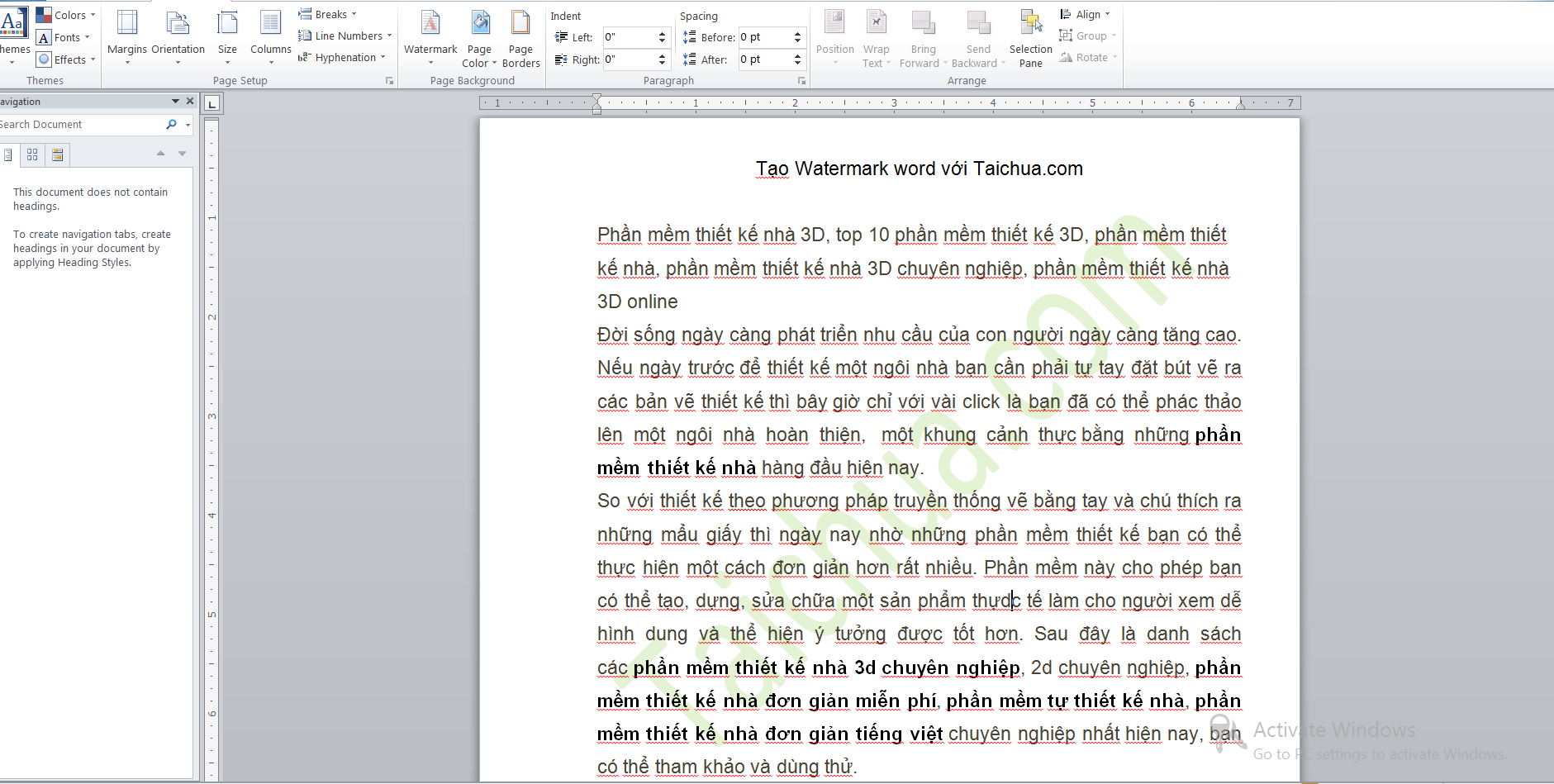Click the vertical ruler
Screen dimensions: 1554x784
211,450
